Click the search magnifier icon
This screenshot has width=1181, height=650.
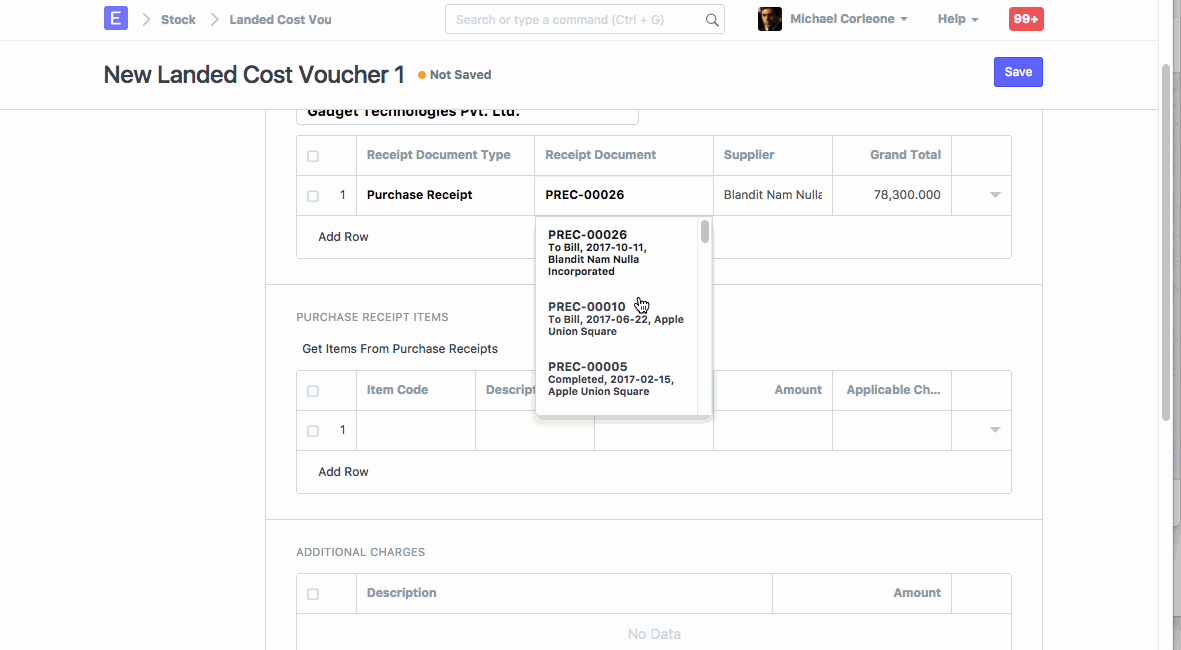[x=711, y=19]
